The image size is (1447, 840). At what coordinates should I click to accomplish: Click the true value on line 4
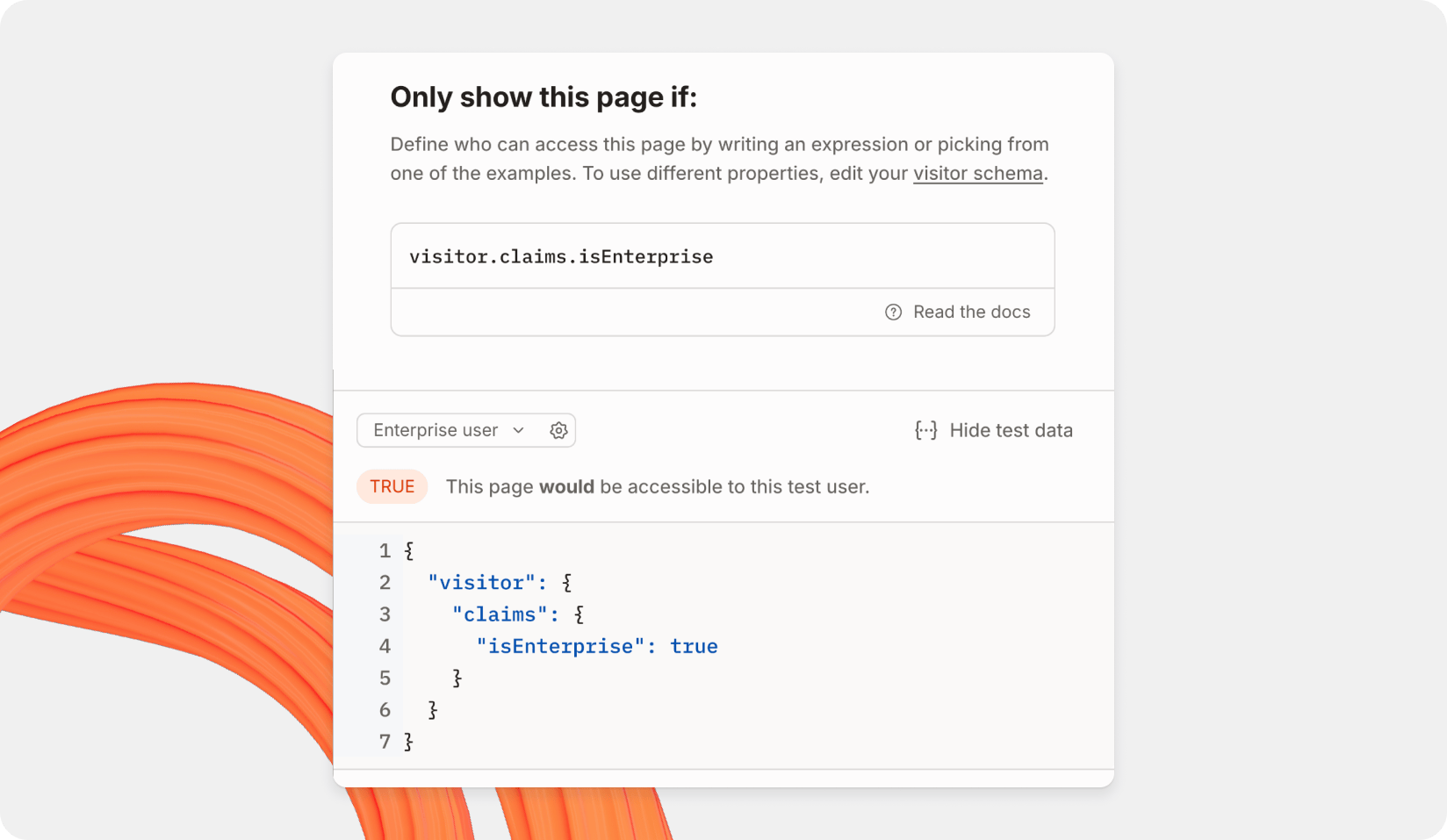(695, 646)
